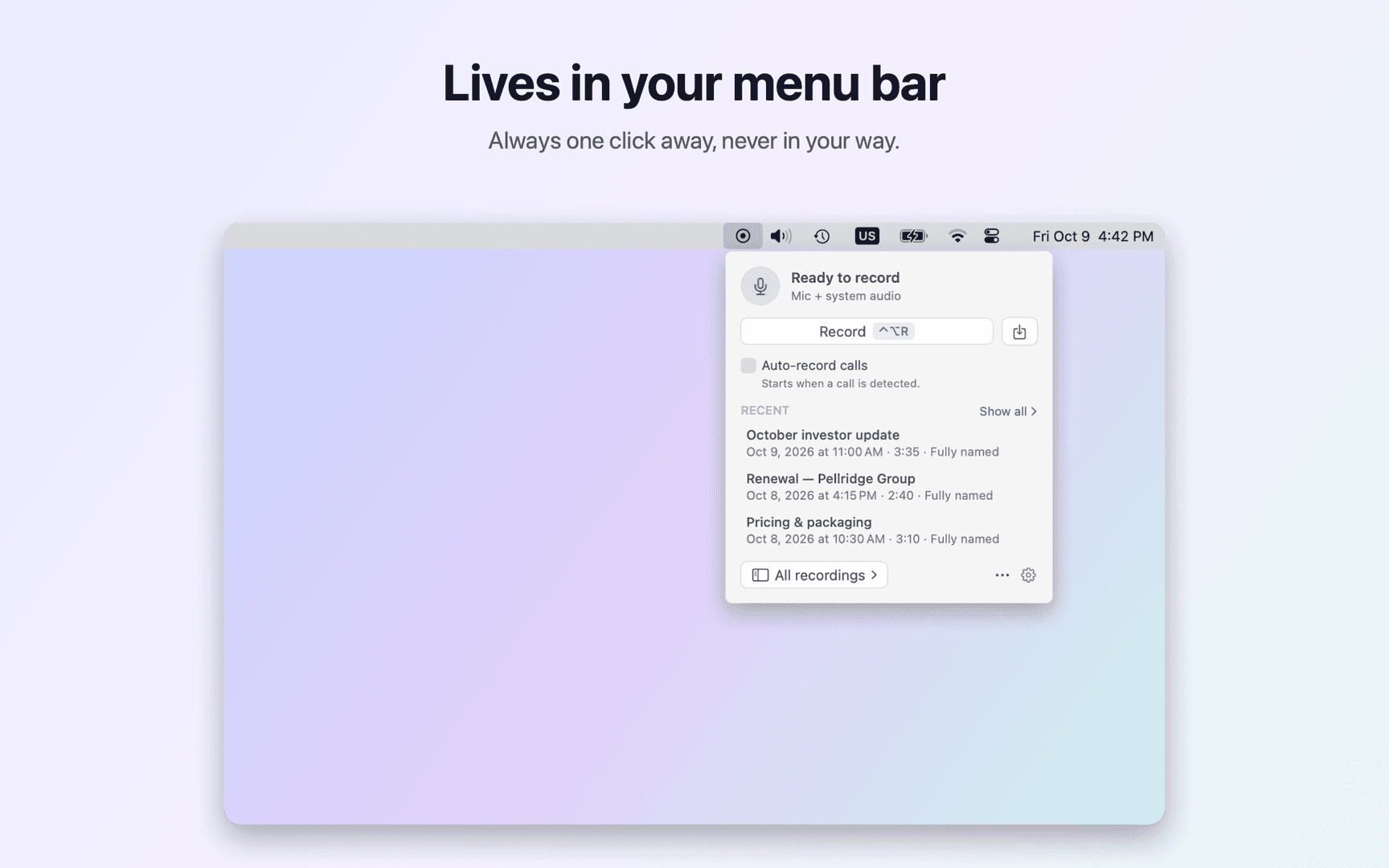Open October investor update recording

point(888,443)
